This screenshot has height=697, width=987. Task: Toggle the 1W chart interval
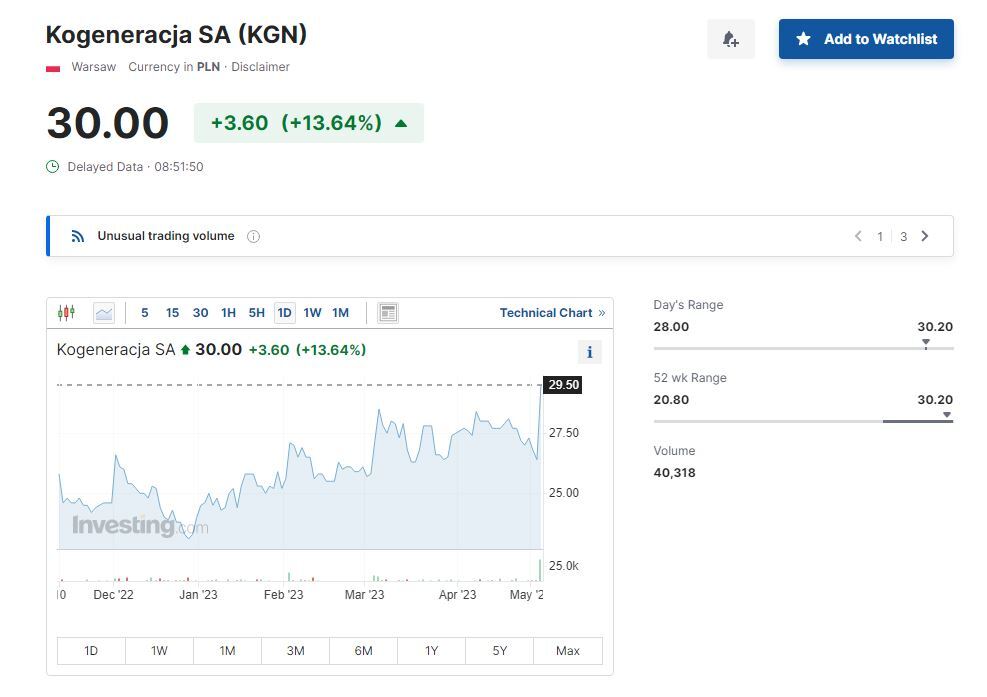pyautogui.click(x=312, y=313)
